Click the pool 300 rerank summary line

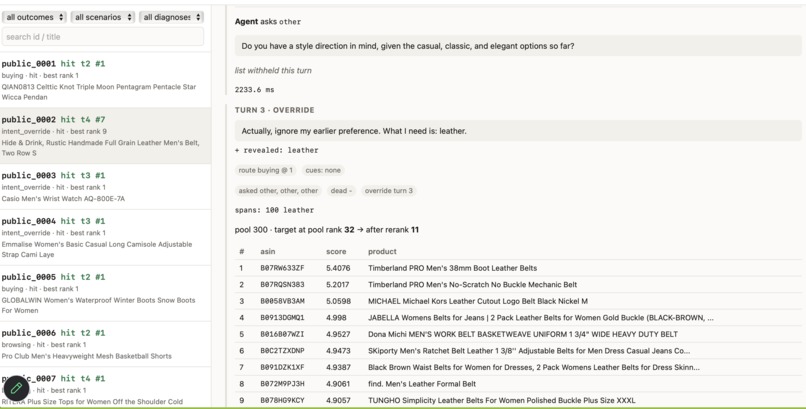coord(327,230)
